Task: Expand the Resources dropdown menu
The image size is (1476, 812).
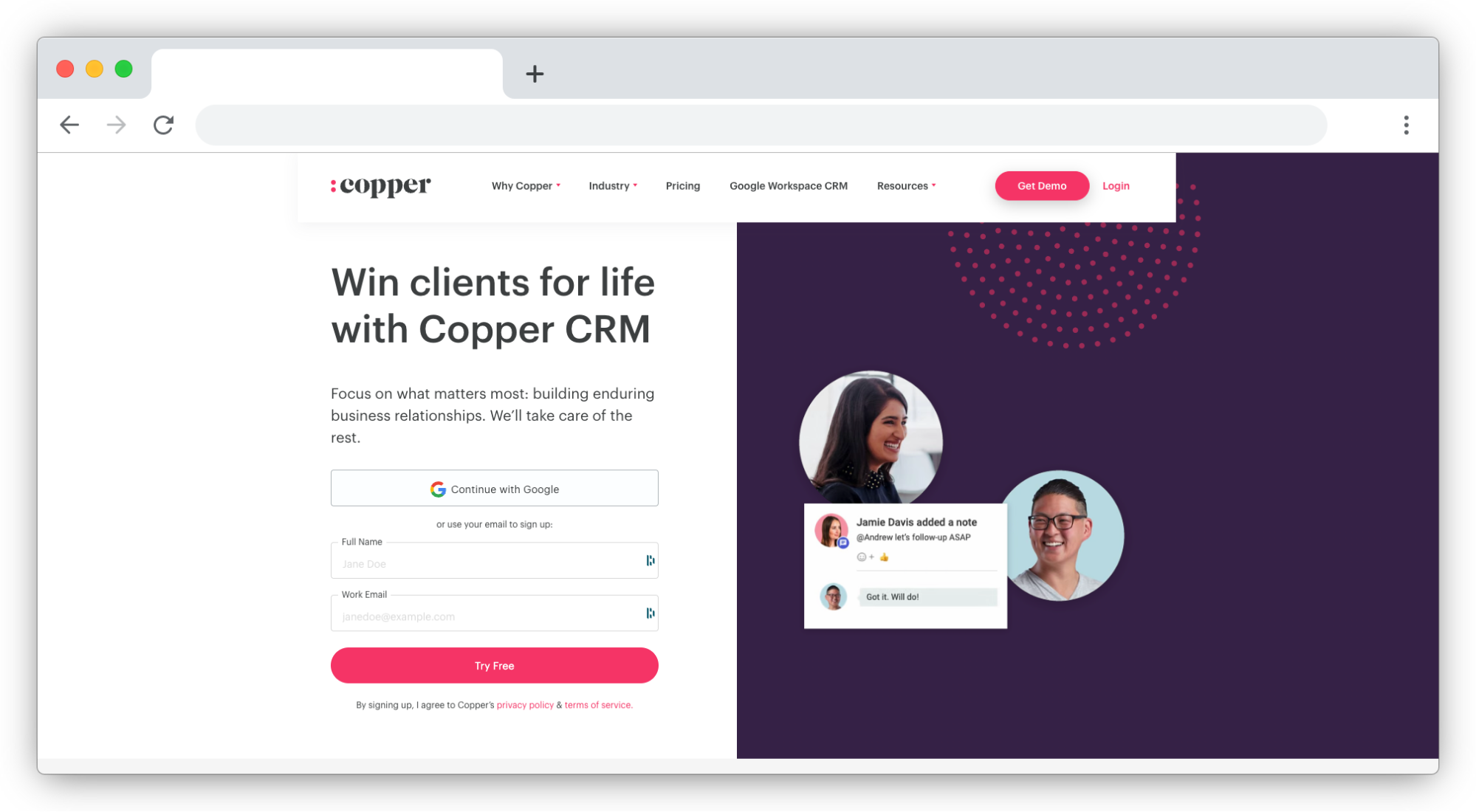Action: [905, 185]
